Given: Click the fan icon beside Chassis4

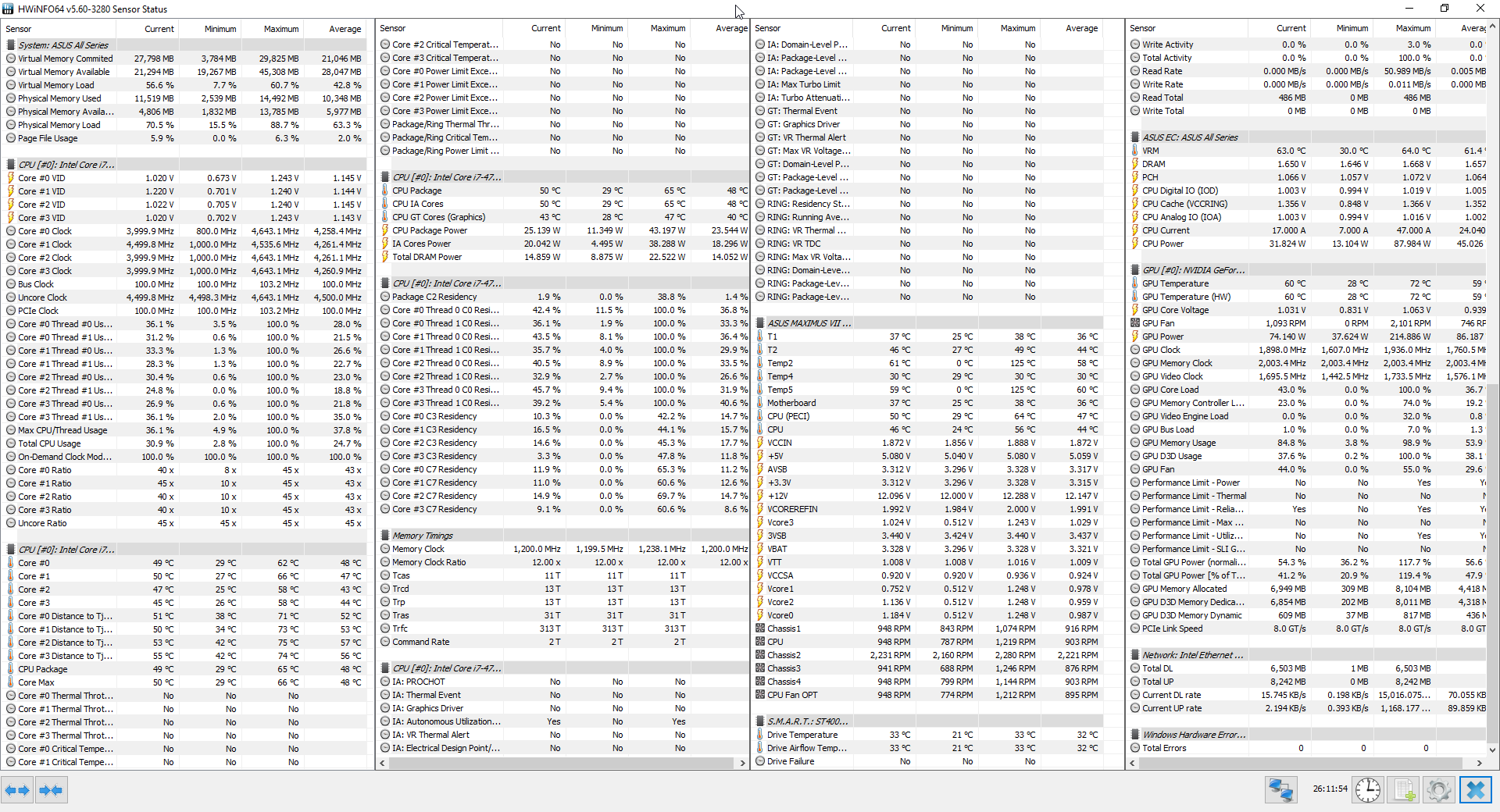Looking at the screenshot, I should tap(760, 682).
